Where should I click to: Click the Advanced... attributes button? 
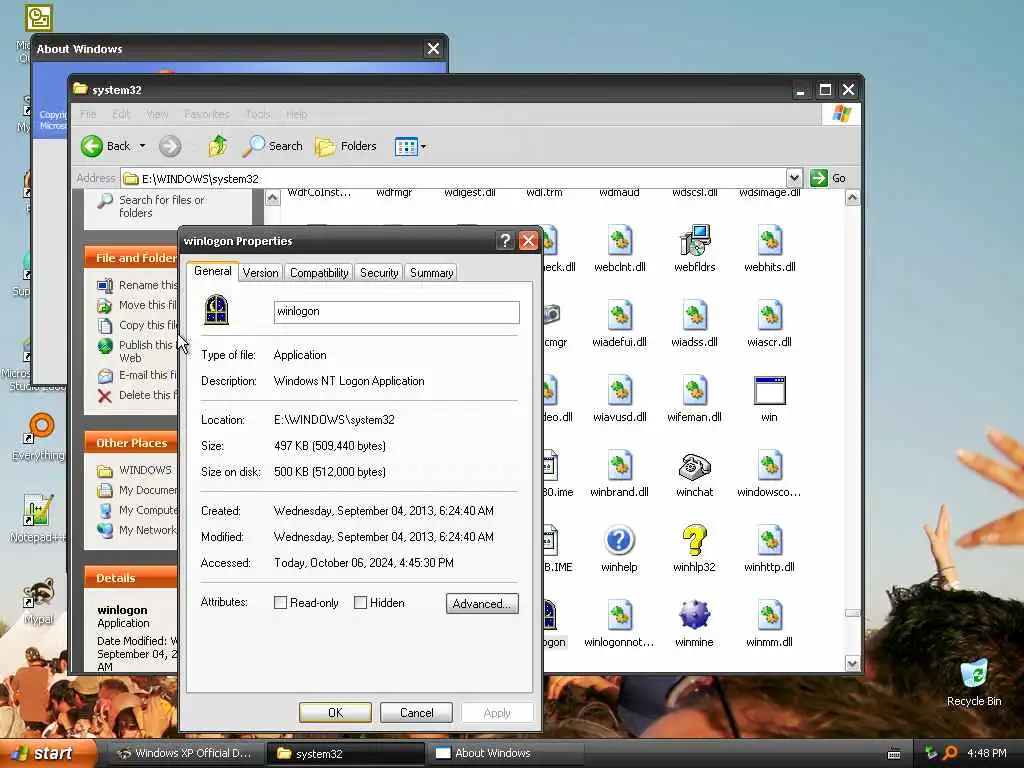(482, 603)
